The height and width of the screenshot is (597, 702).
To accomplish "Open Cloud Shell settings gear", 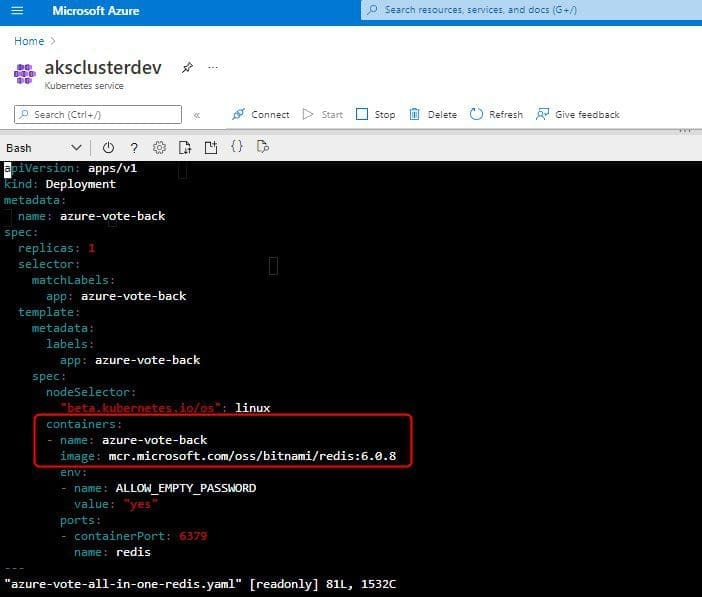I will click(x=159, y=147).
